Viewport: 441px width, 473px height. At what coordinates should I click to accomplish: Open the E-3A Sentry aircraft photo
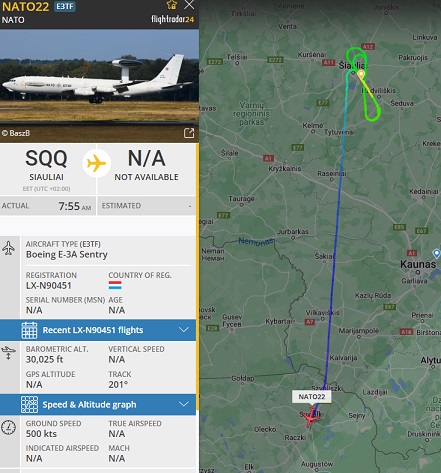pyautogui.click(x=99, y=76)
